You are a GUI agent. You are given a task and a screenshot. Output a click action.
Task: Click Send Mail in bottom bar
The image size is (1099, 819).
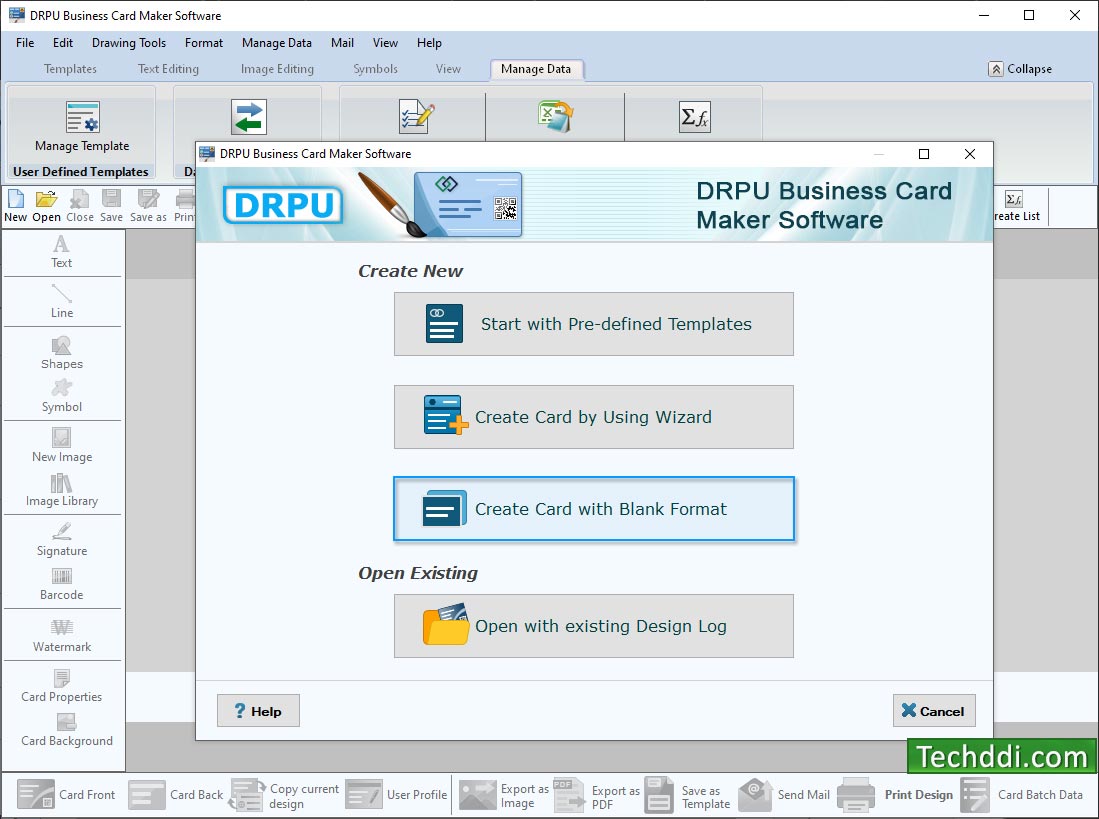(784, 794)
